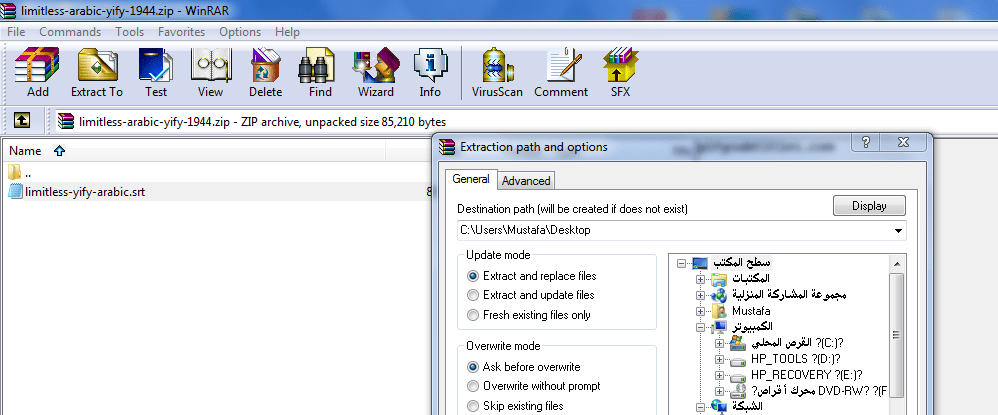Choose Overwrite without prompt
998x415 pixels.
tap(473, 386)
